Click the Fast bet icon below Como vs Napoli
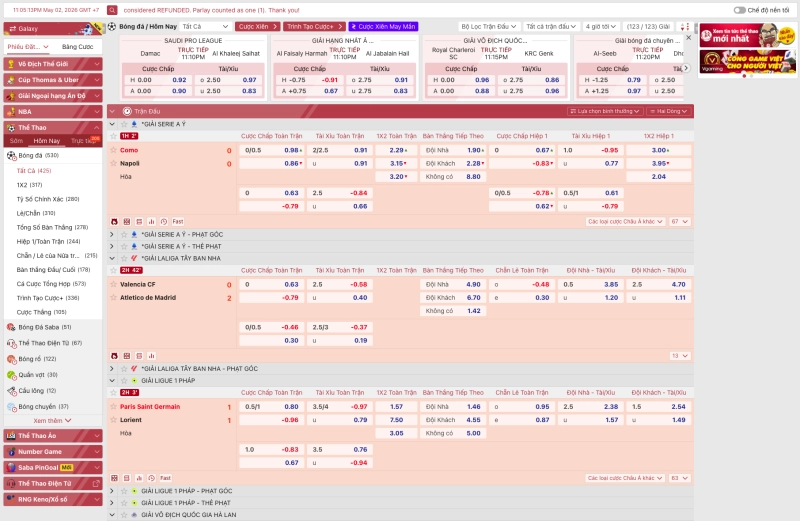The width and height of the screenshot is (800, 521). pos(178,221)
